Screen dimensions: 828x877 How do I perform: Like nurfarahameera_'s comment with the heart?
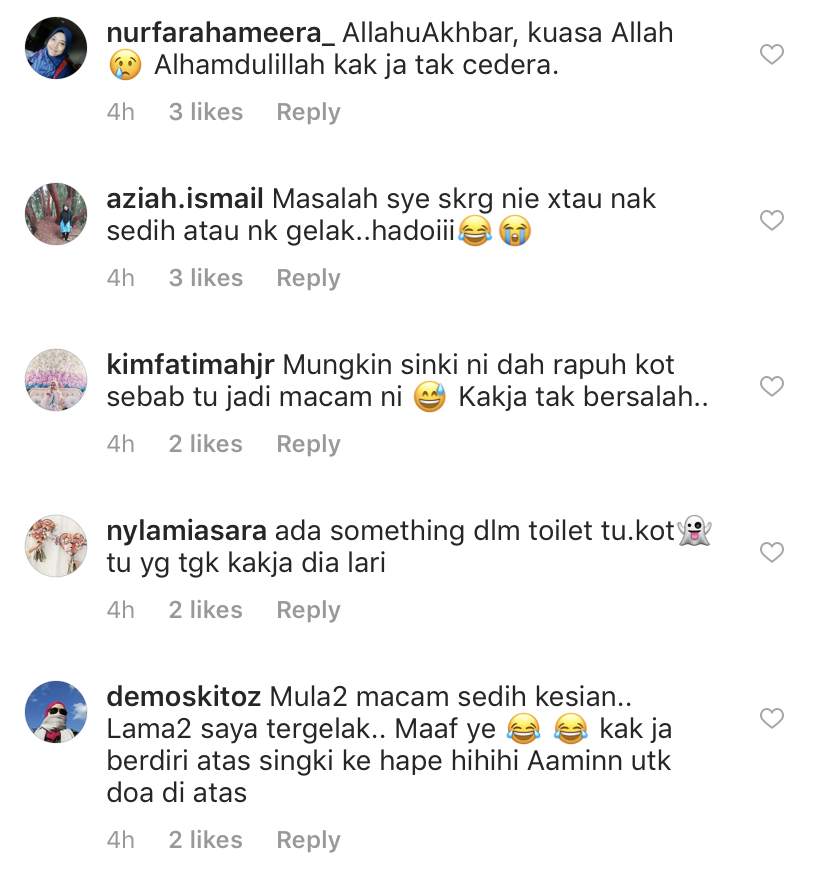tap(771, 54)
